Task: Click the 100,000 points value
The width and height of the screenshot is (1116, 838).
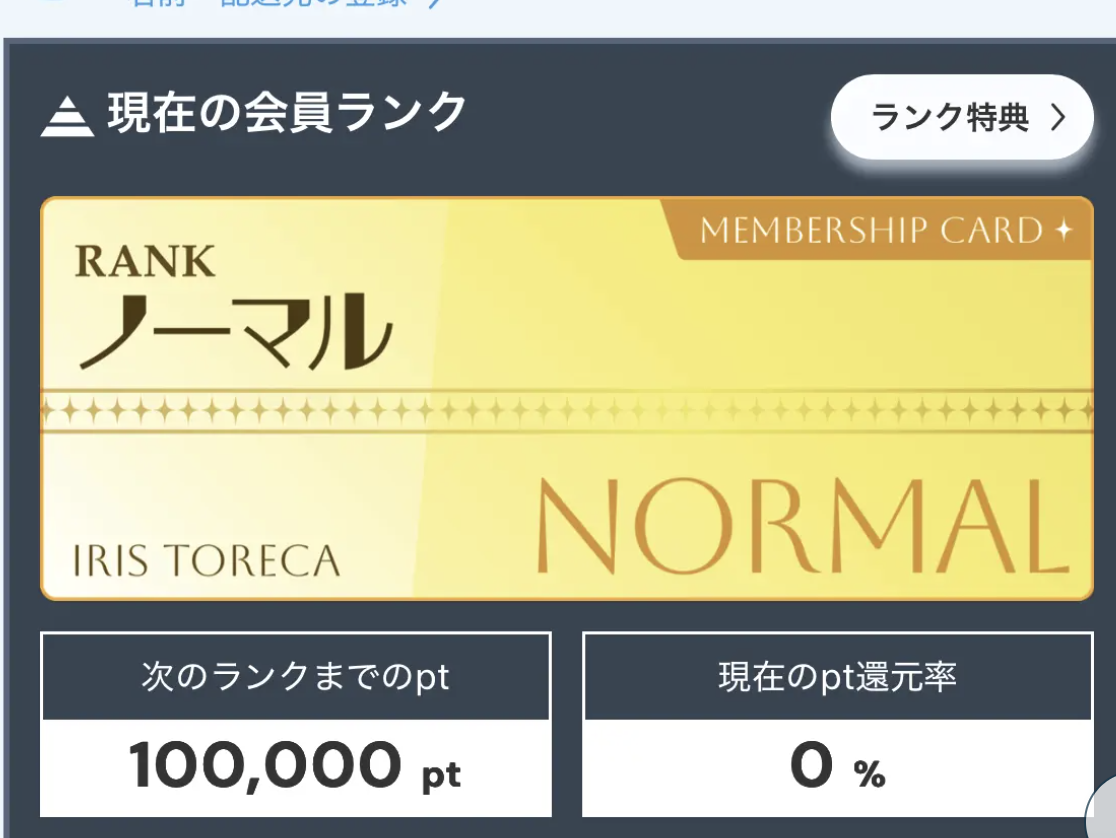Action: click(x=265, y=766)
